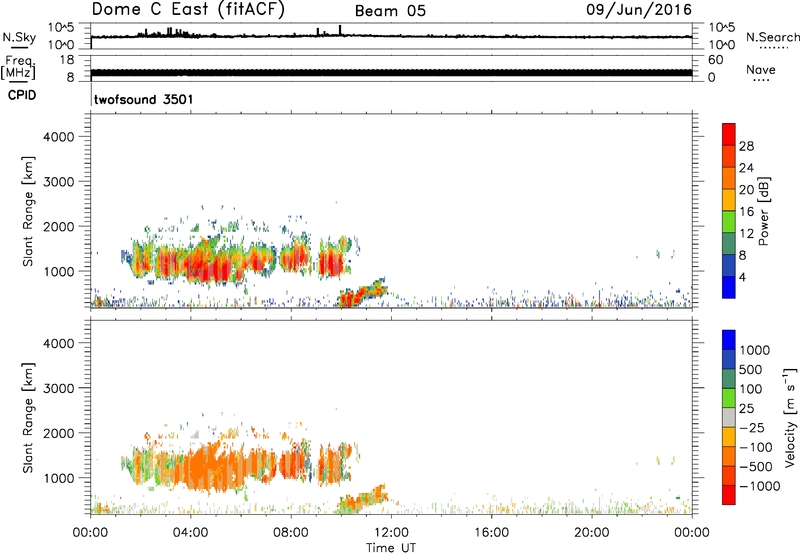Click the '12:00' time tick label
800x554 pixels.
391,533
